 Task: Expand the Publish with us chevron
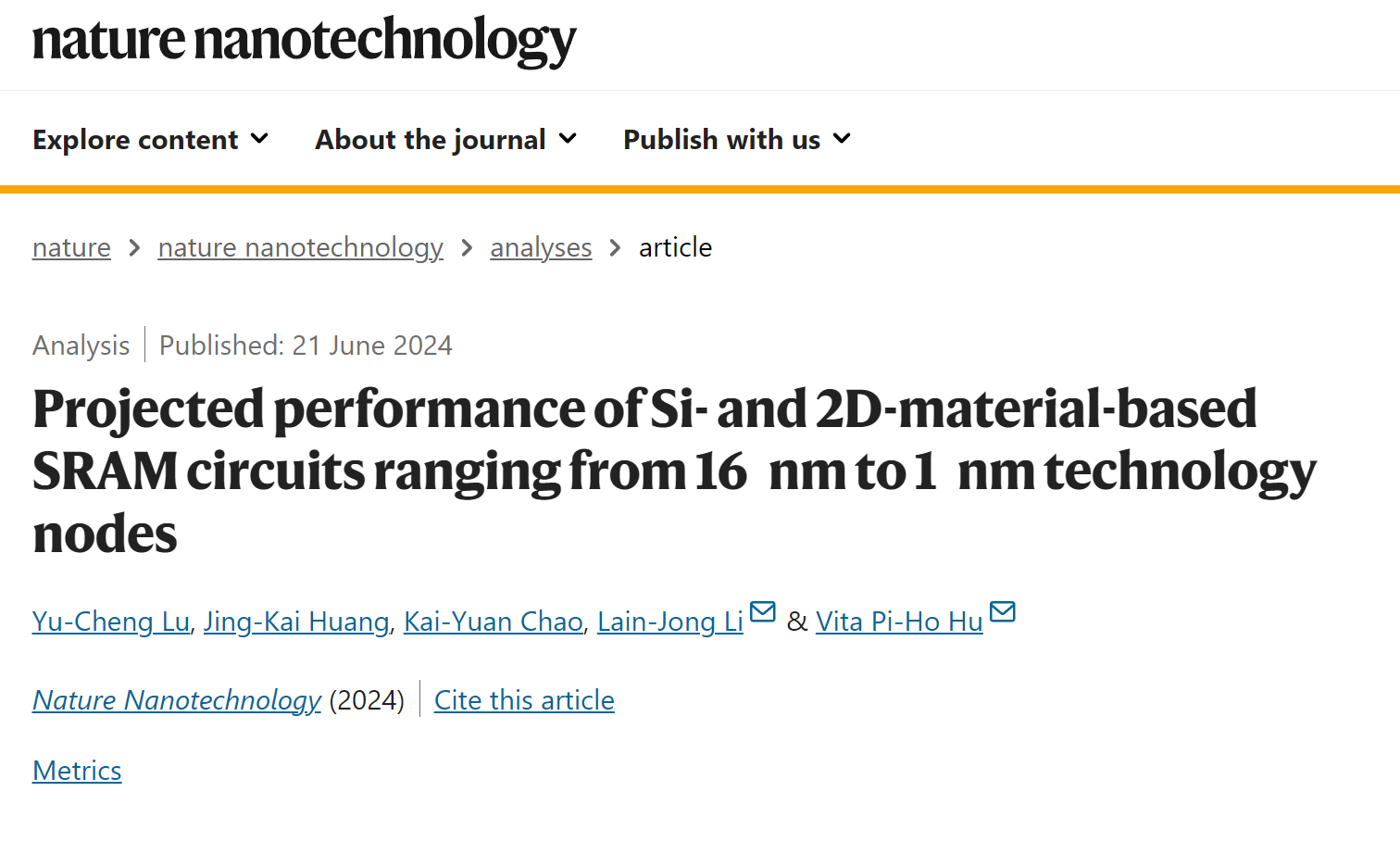coord(842,139)
